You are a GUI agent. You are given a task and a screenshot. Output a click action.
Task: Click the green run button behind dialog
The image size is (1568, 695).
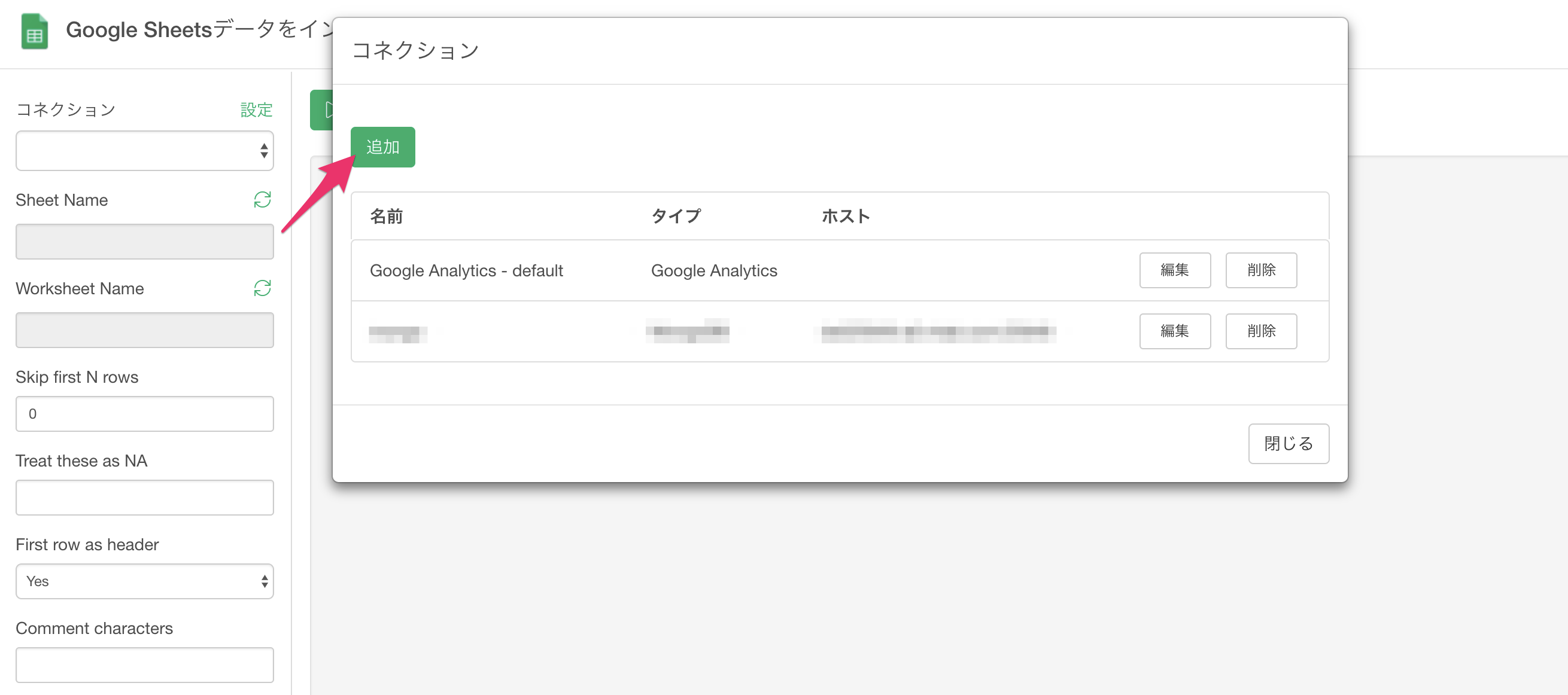click(321, 110)
